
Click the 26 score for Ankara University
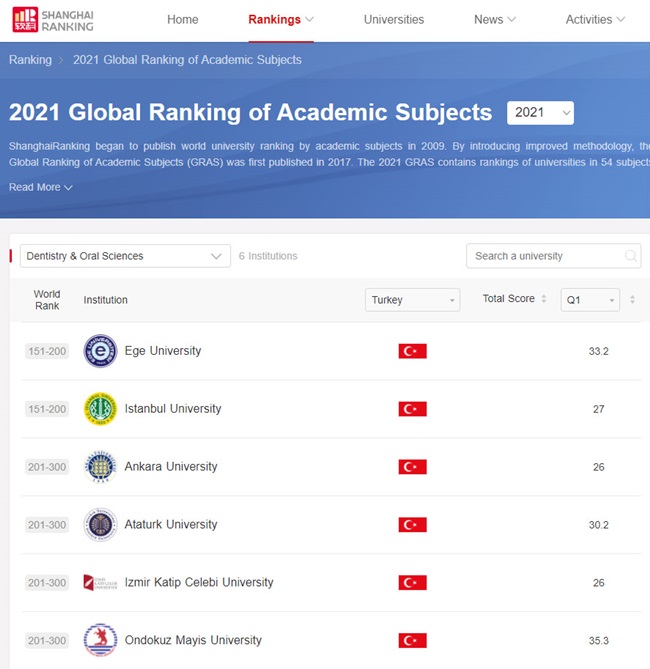[599, 467]
